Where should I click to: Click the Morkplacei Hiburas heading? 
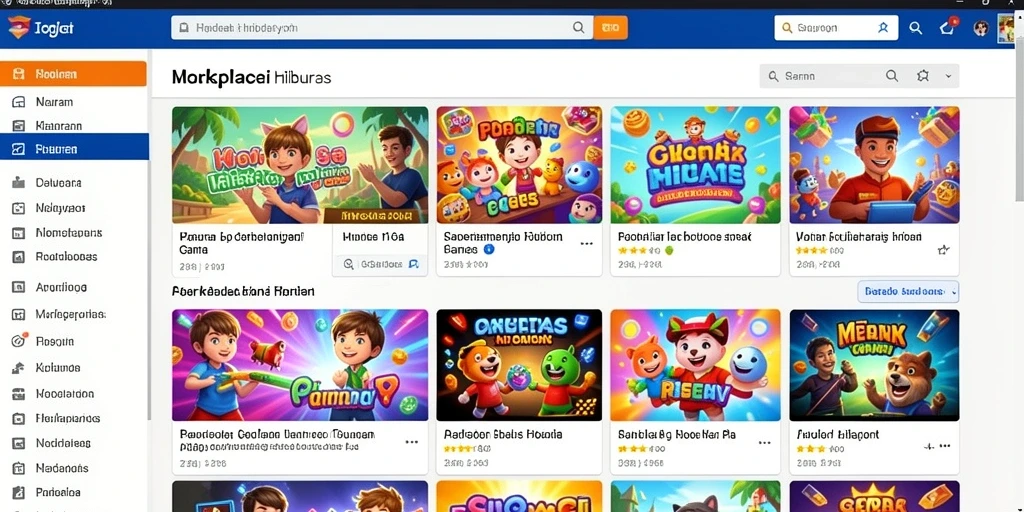251,78
